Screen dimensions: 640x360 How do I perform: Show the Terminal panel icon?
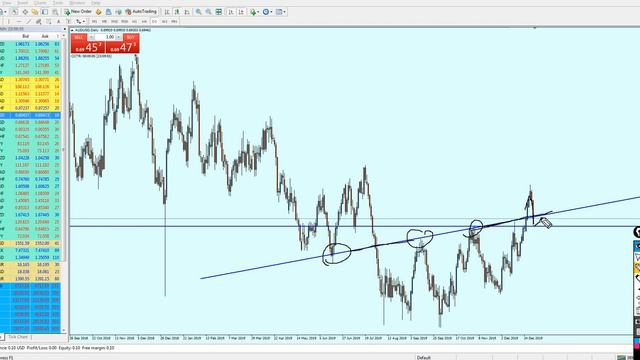(x=45, y=12)
